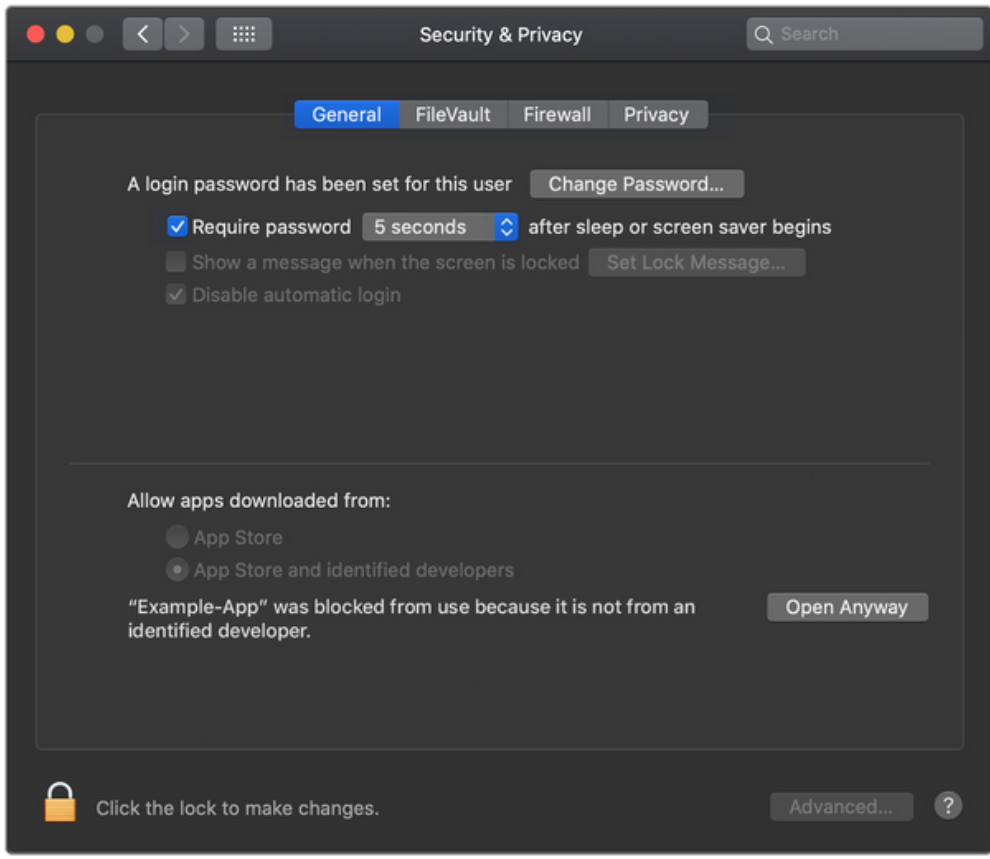
Task: Show all preferences grid icon
Action: coord(244,34)
